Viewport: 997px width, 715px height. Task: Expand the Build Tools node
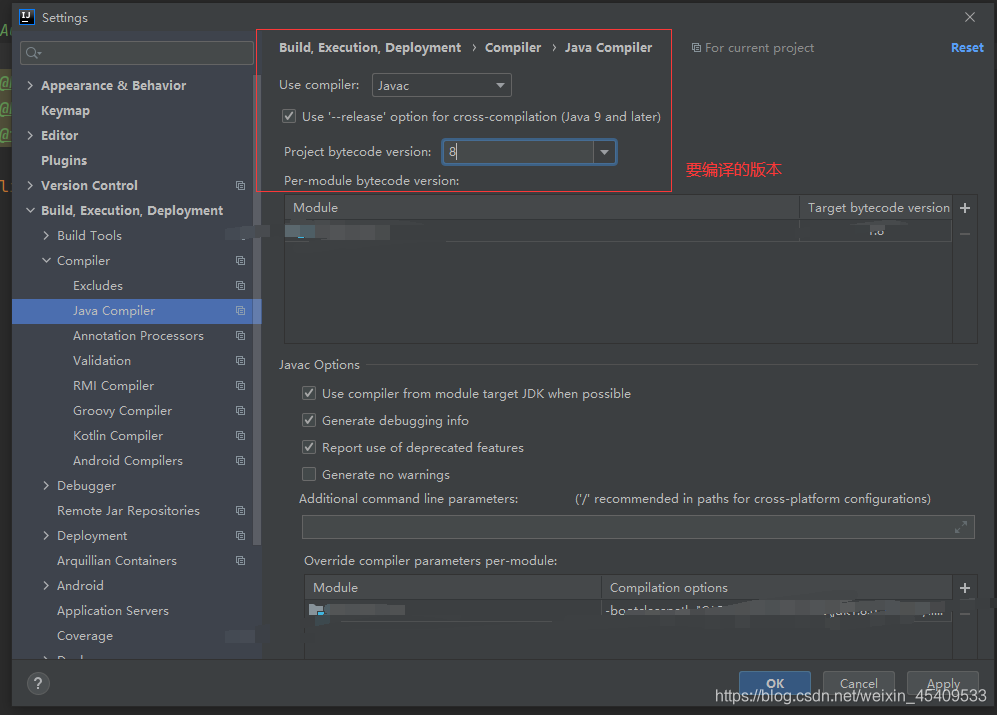coord(46,235)
